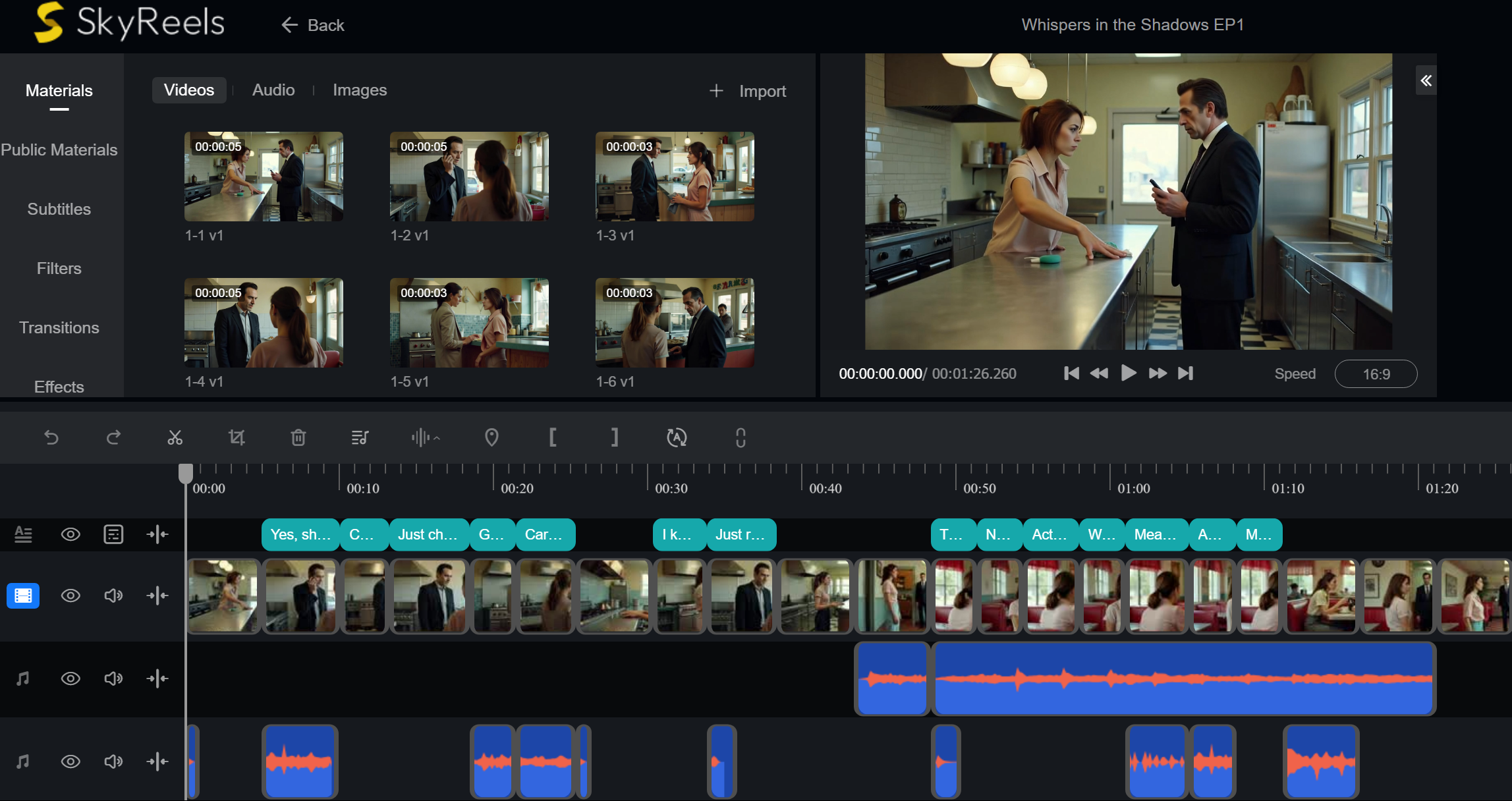Open the Materials sidebar section

tap(59, 91)
